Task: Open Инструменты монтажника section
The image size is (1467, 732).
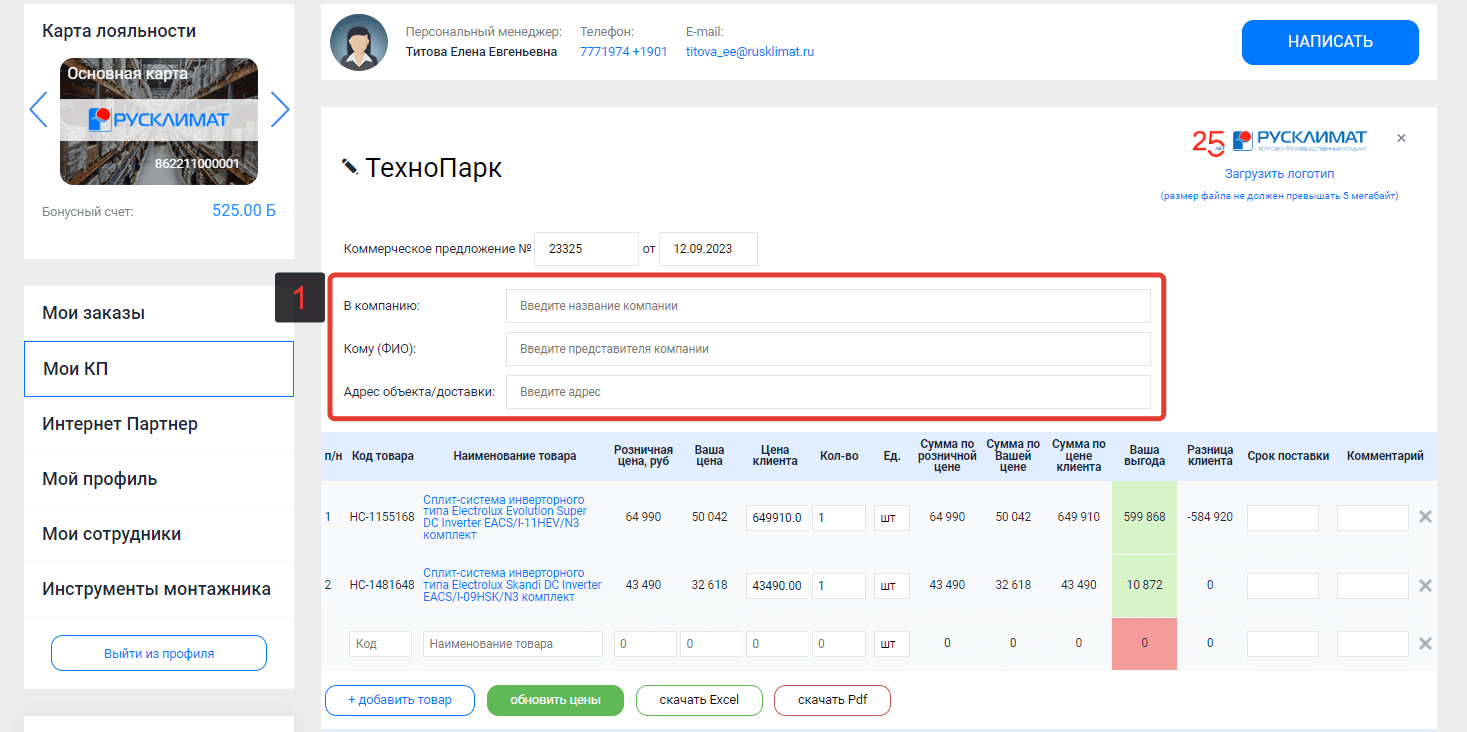Action: pyautogui.click(x=159, y=589)
